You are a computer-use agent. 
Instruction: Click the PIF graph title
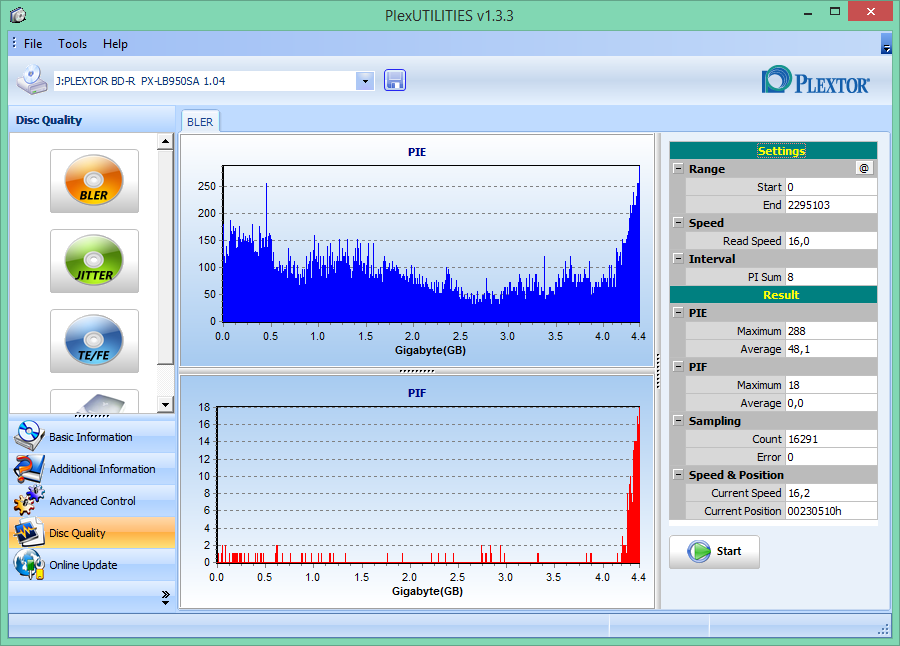click(x=417, y=393)
